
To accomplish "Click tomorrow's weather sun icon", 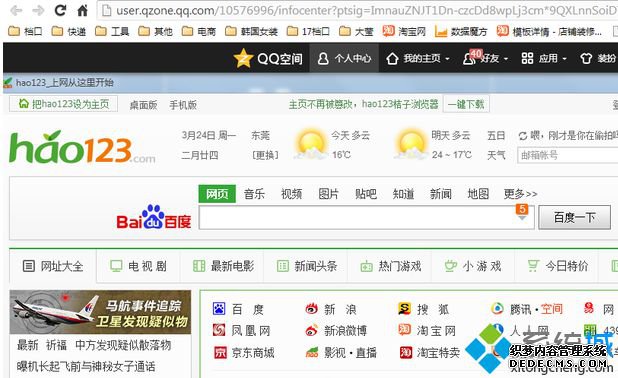I will coord(411,144).
